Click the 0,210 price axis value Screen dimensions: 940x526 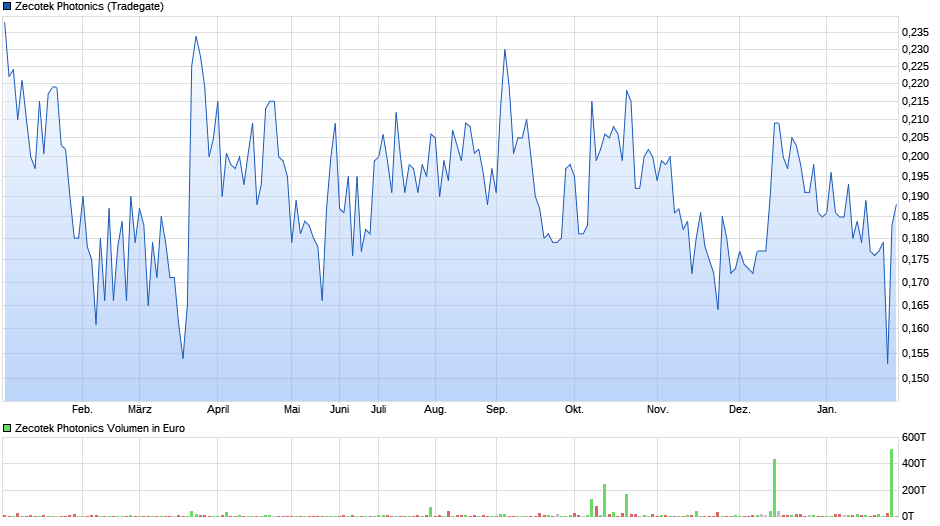(915, 119)
